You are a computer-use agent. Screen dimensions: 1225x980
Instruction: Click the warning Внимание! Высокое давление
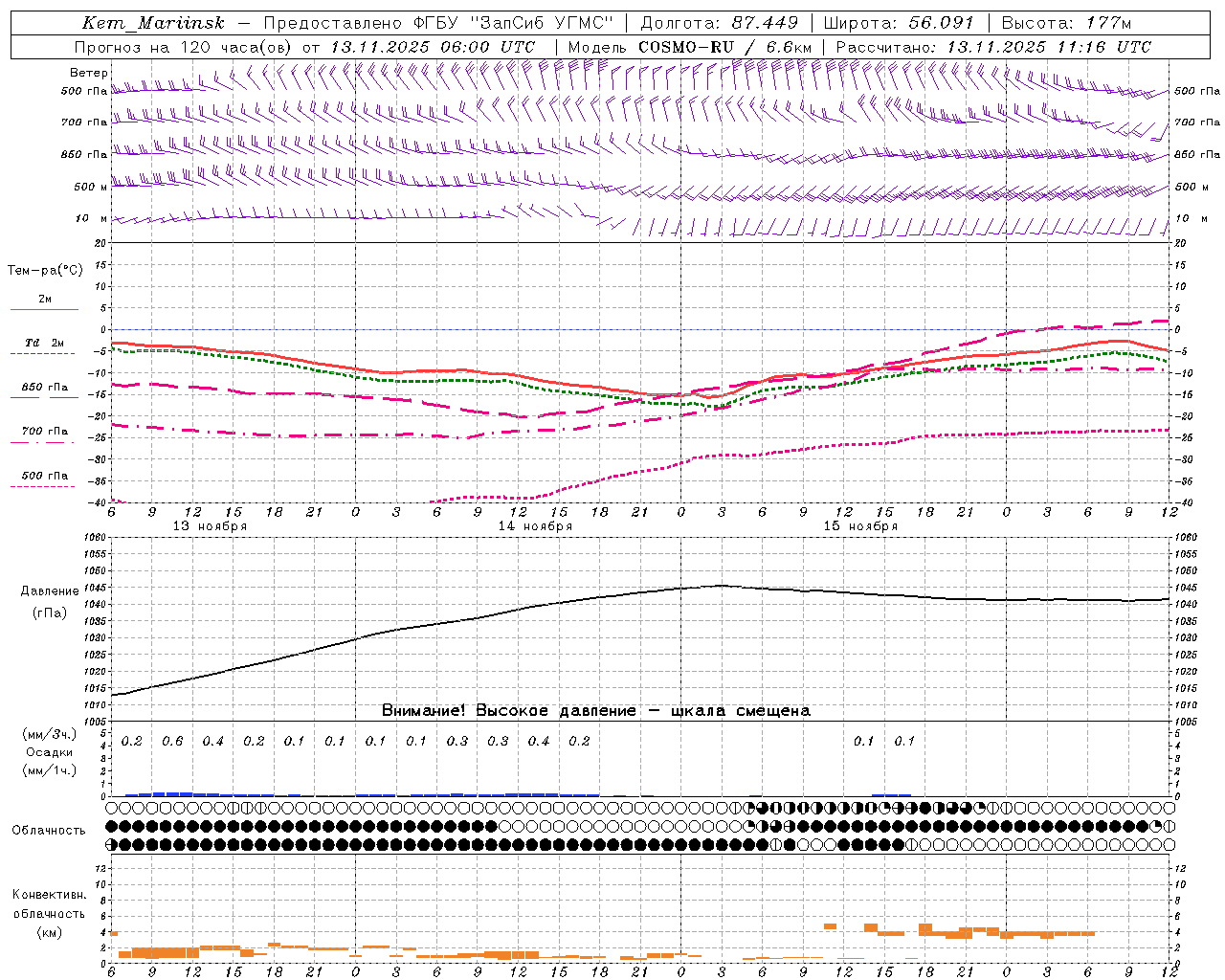tap(508, 711)
